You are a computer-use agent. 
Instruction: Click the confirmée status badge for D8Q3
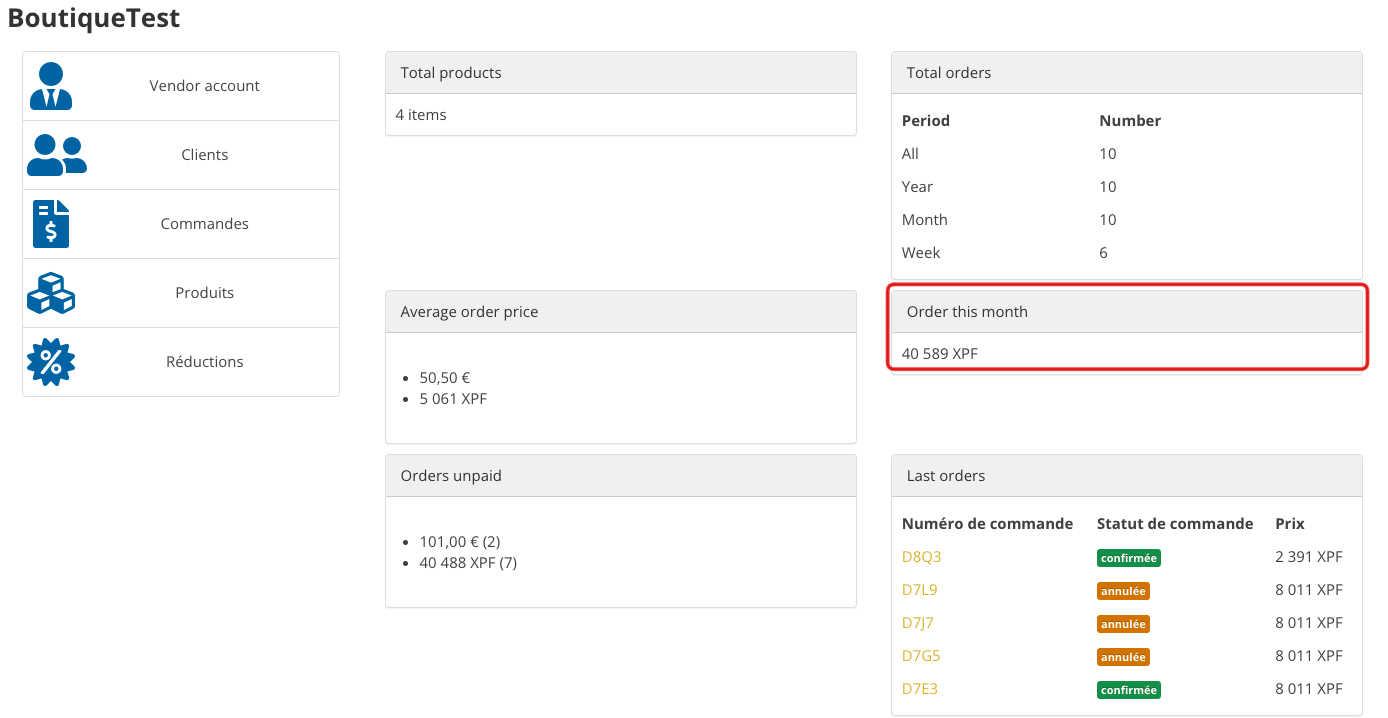pyautogui.click(x=1128, y=558)
